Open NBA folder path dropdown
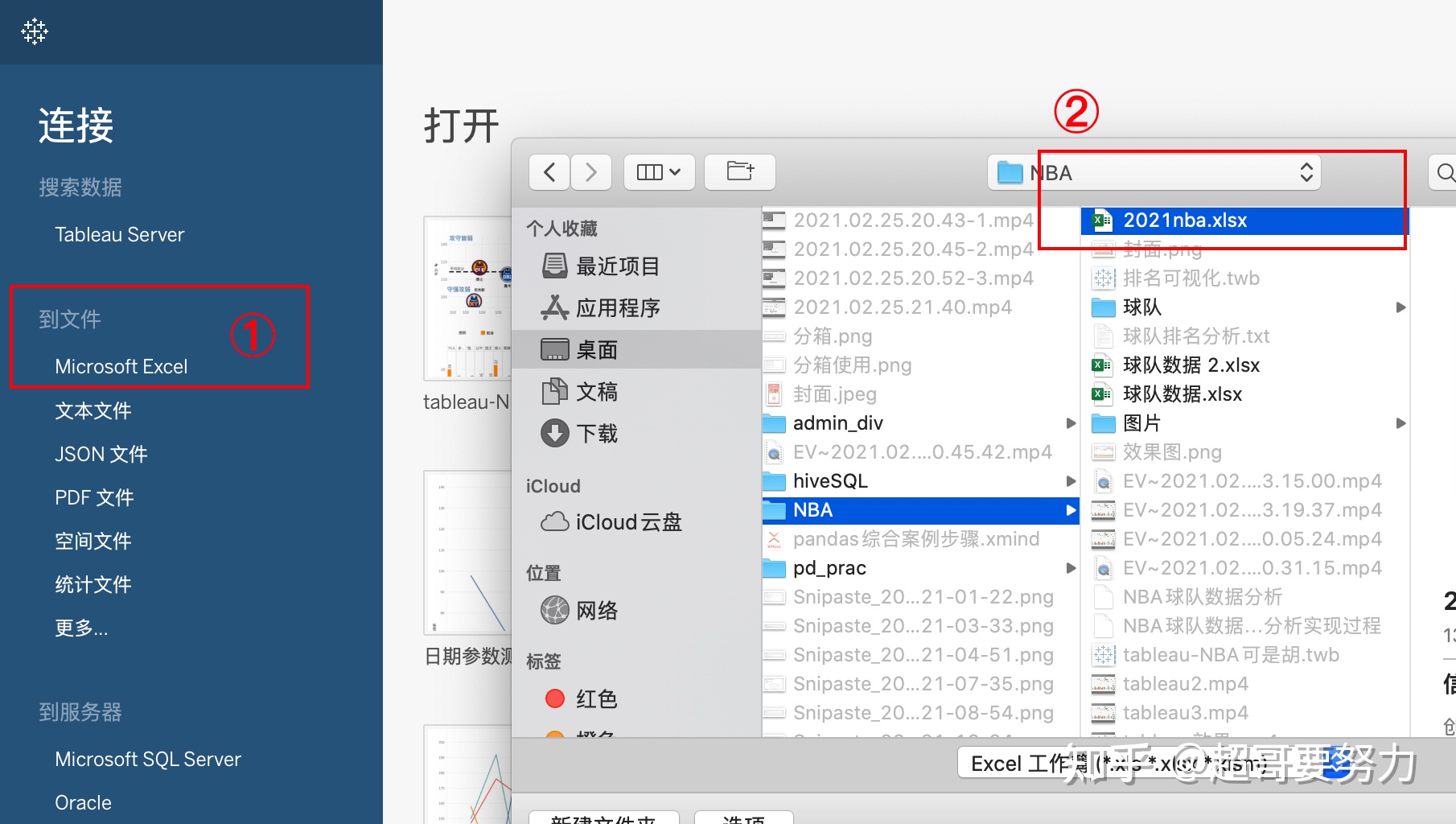The image size is (1456, 824). 1154,173
